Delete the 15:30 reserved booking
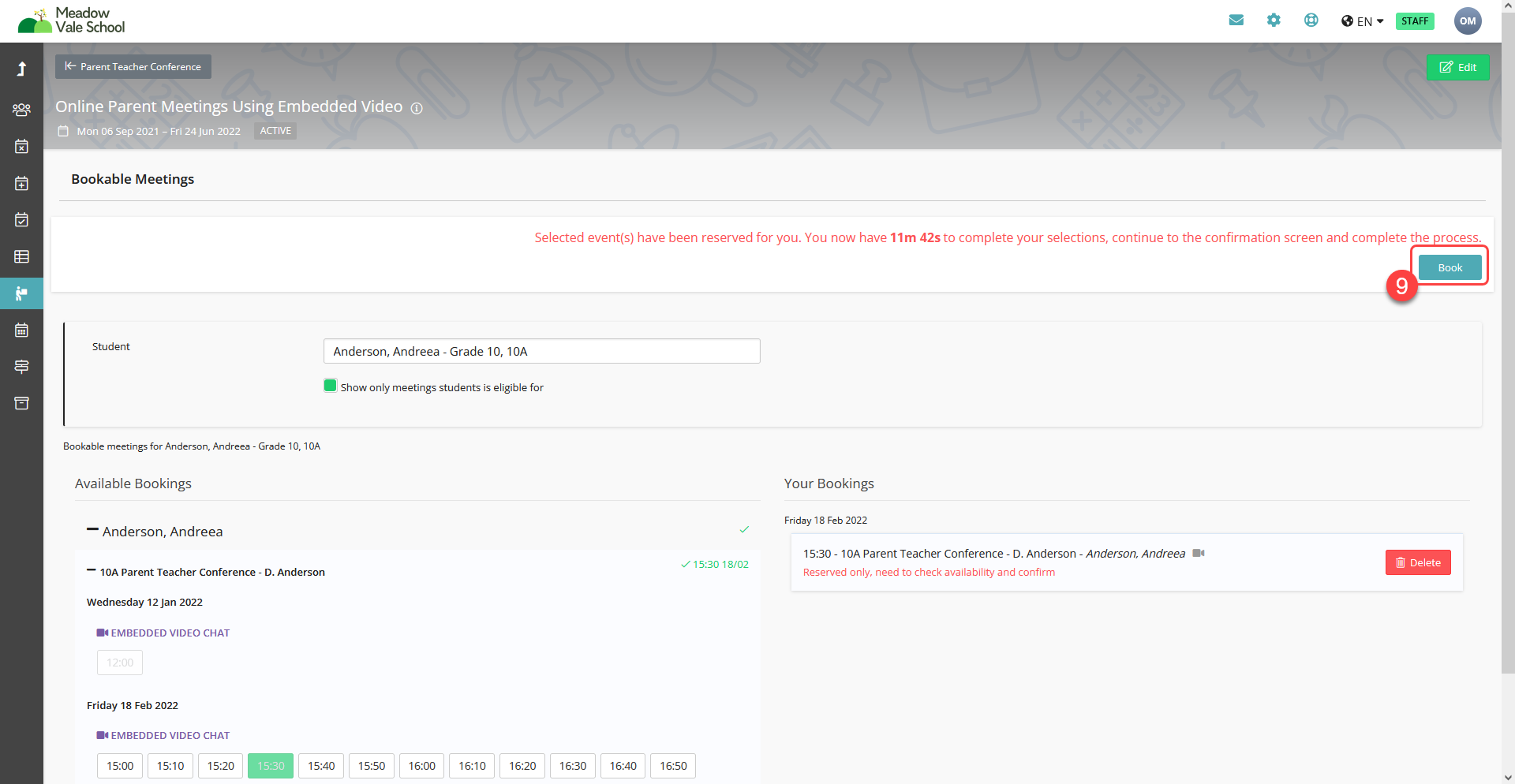The image size is (1515, 784). click(x=1417, y=562)
